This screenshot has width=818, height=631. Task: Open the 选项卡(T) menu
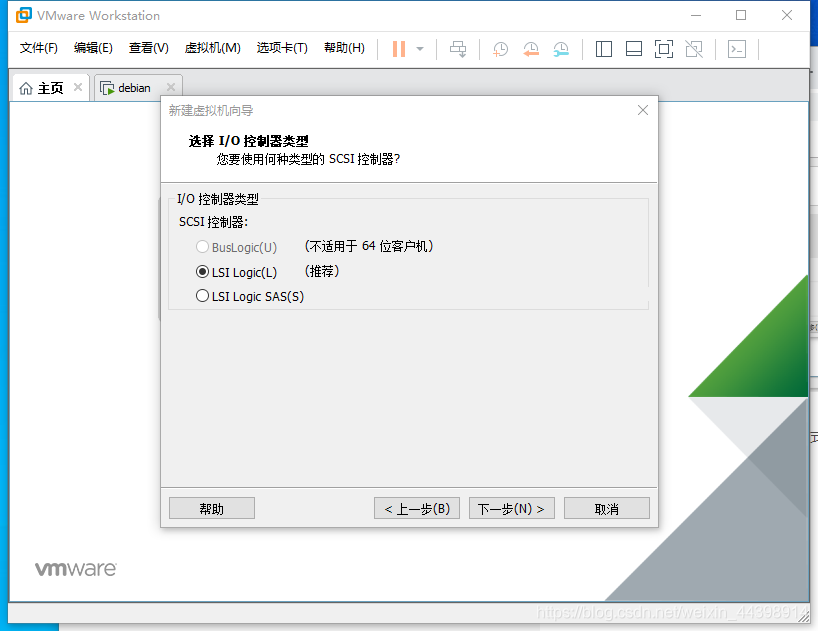click(x=282, y=48)
